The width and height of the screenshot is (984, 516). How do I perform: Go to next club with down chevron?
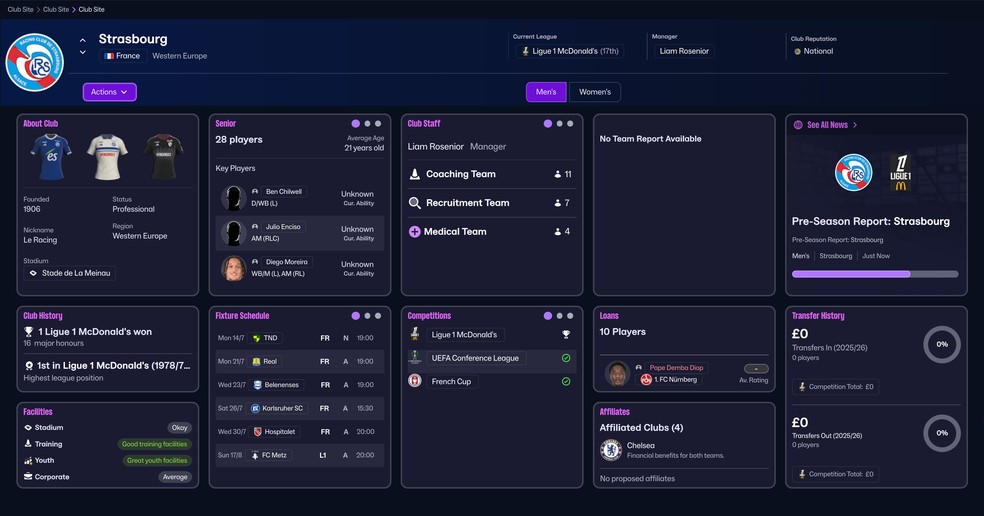tap(83, 53)
